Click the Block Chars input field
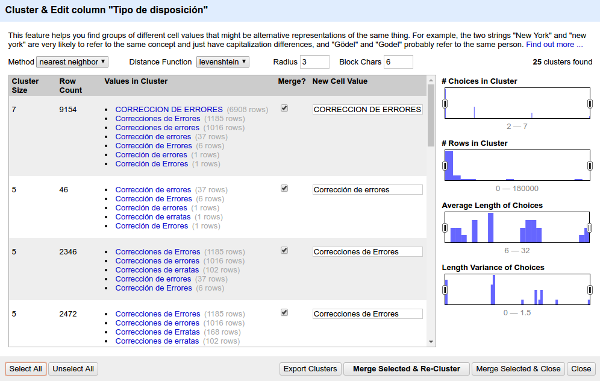The image size is (600, 381). pos(398,62)
